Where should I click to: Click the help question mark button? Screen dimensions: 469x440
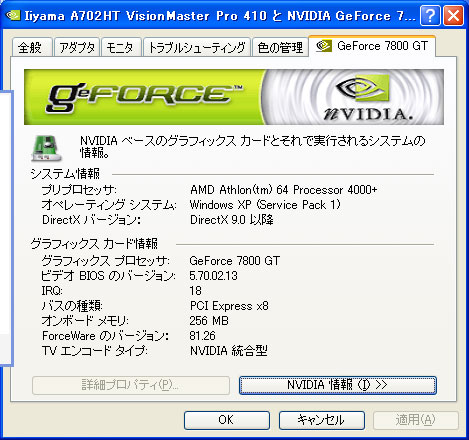point(430,15)
